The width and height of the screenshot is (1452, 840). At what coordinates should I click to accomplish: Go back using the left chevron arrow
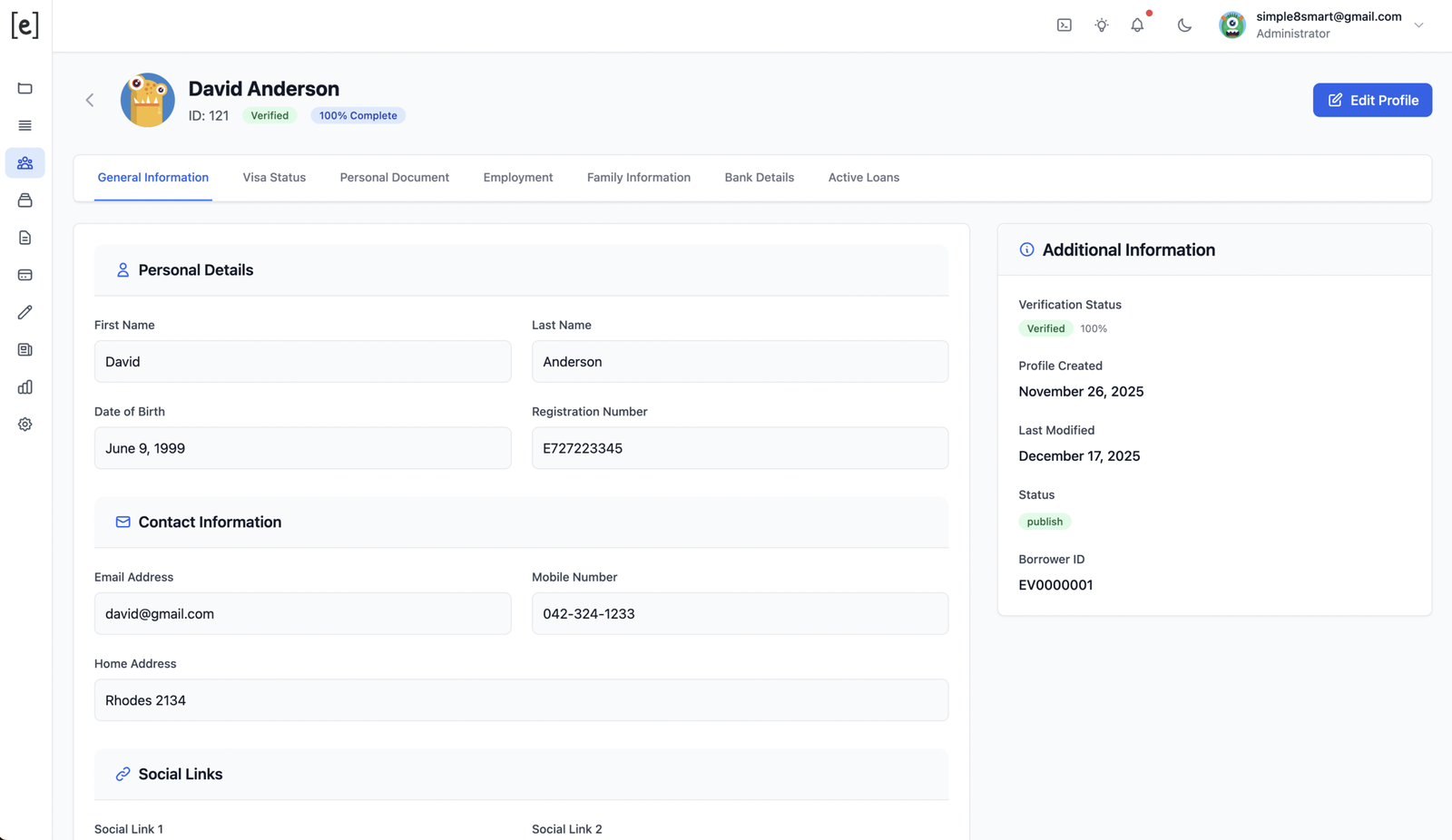click(x=90, y=100)
